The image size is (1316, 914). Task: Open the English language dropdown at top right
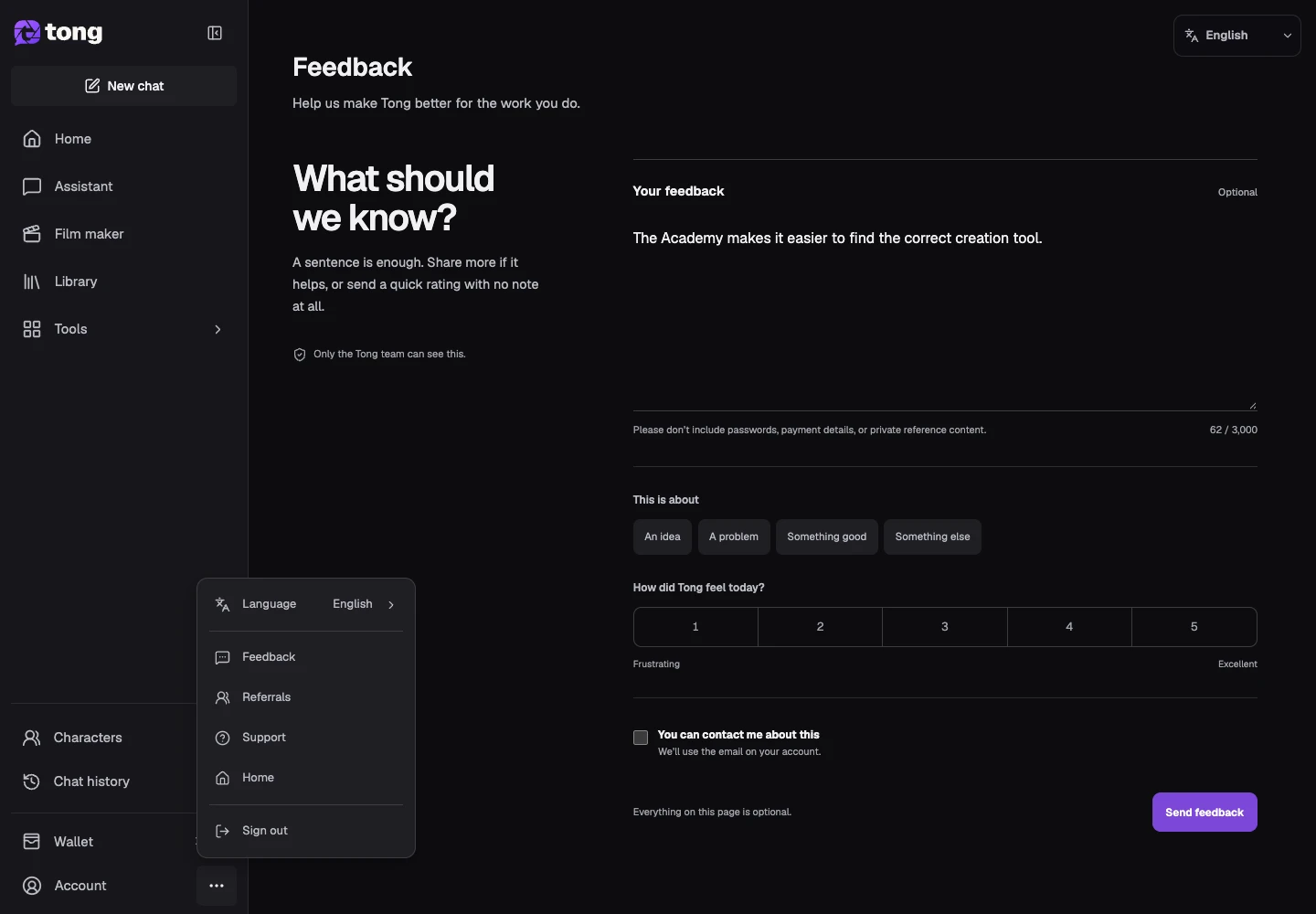click(1236, 36)
